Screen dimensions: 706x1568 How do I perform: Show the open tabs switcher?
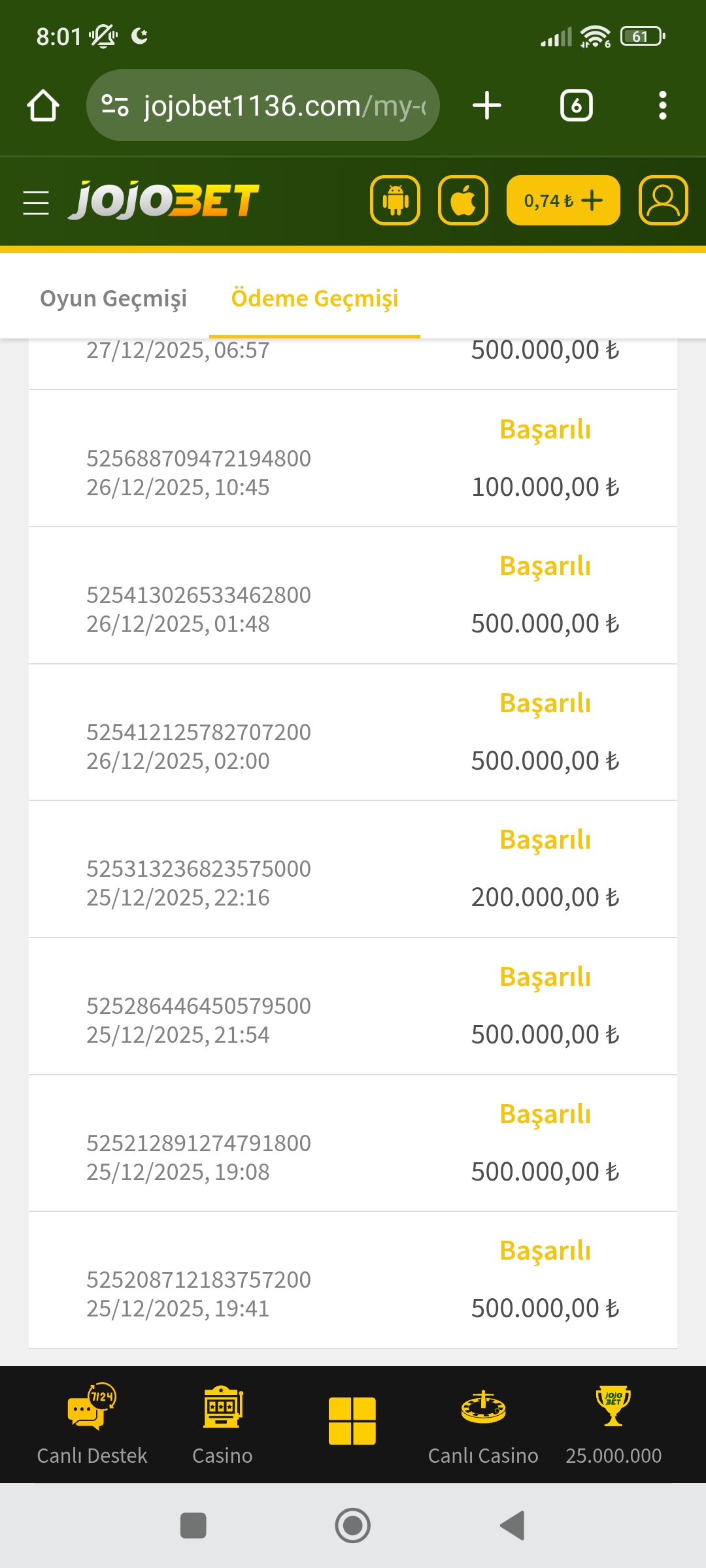[577, 106]
